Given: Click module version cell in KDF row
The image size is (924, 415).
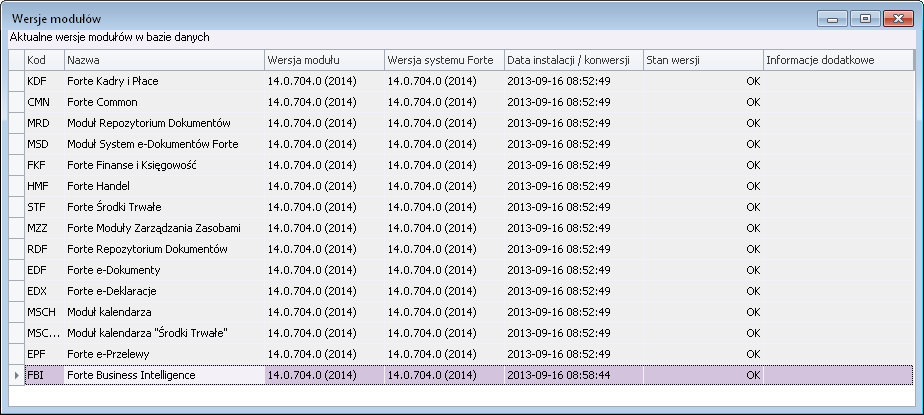Looking at the screenshot, I should [325, 81].
